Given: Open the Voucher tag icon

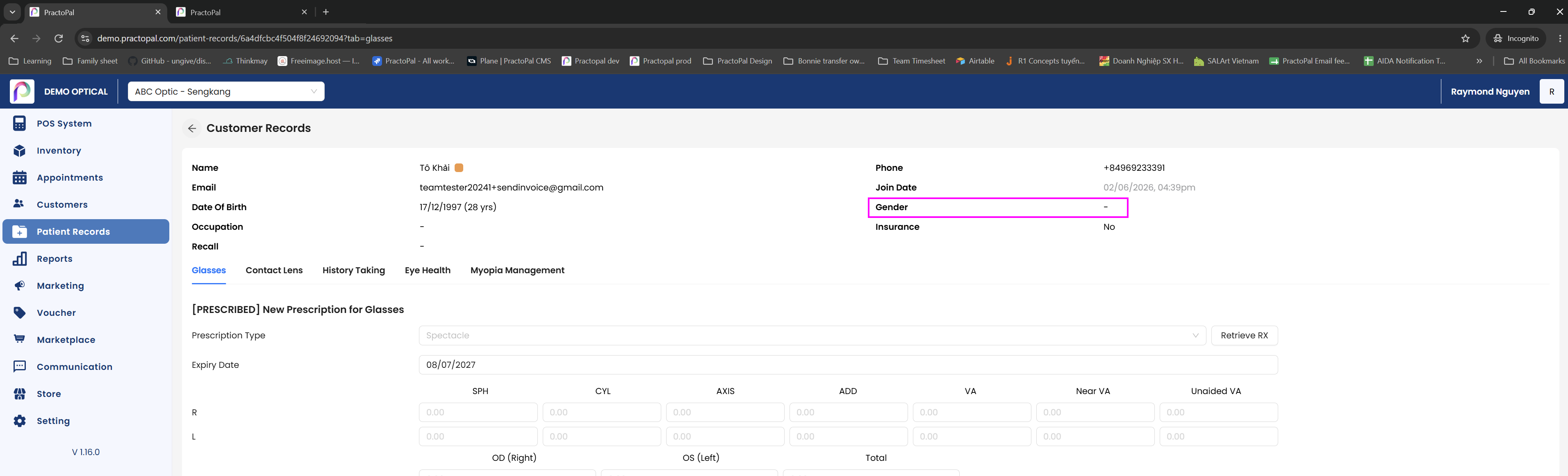Looking at the screenshot, I should (x=20, y=313).
